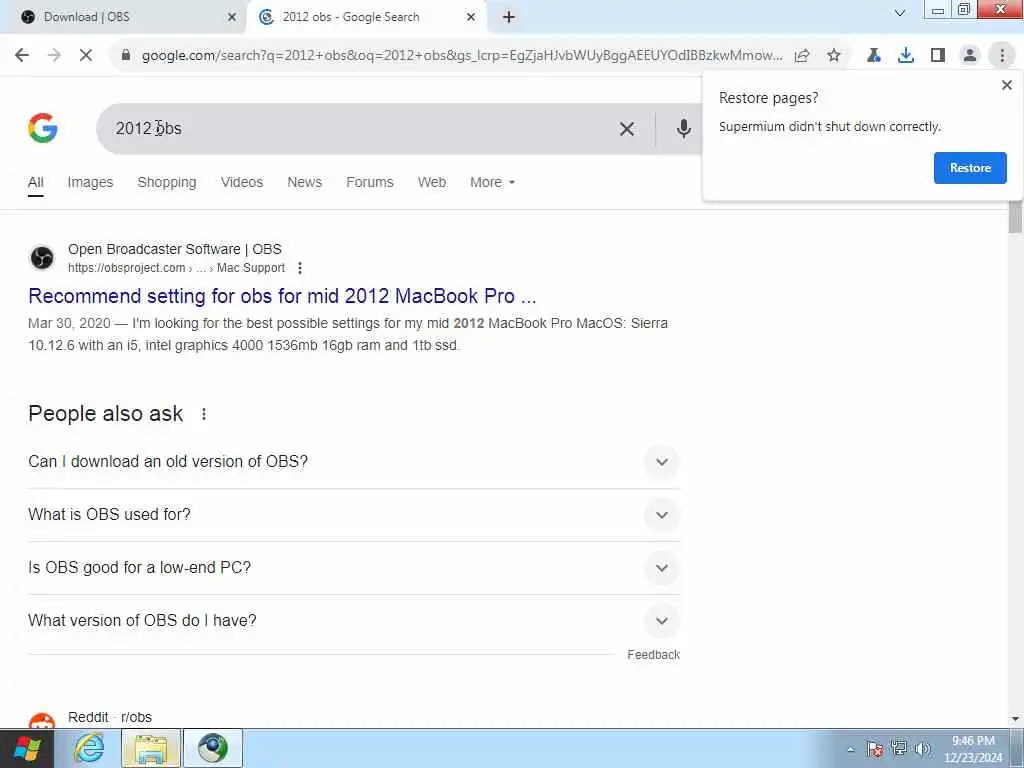Open People also ask options menu
The image size is (1024, 768).
[x=204, y=414]
